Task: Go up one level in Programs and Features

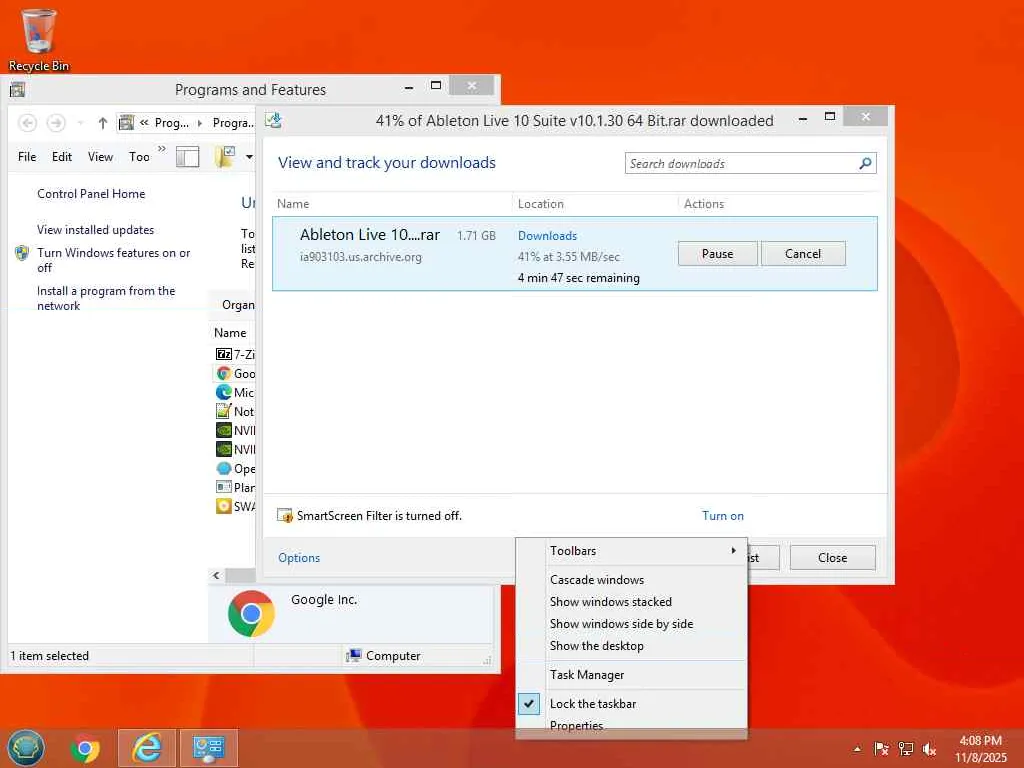Action: click(x=103, y=123)
